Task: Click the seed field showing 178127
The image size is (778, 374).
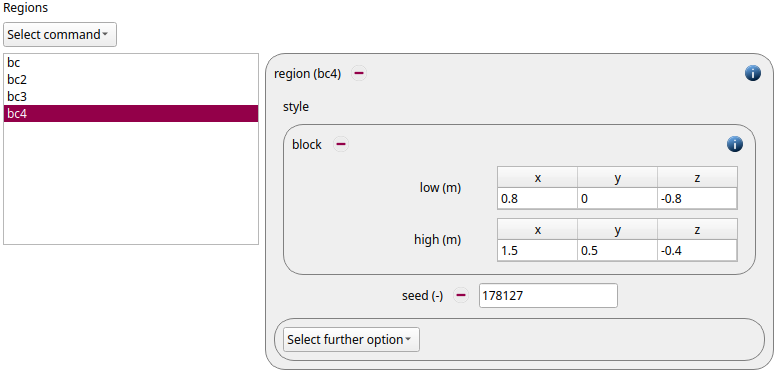Action: tap(548, 296)
